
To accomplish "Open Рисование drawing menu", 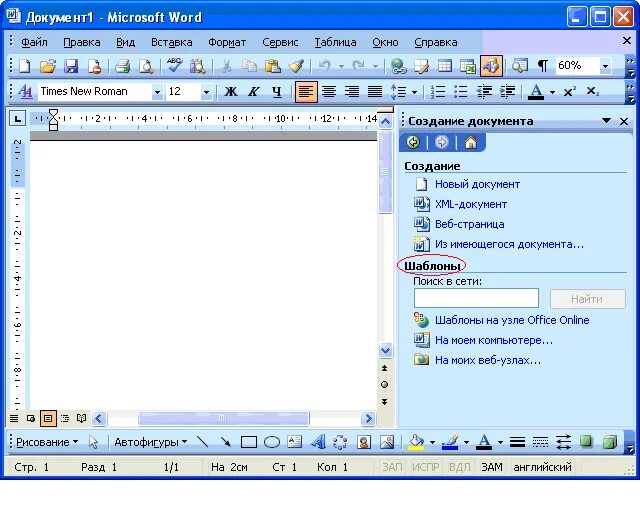I will pyautogui.click(x=47, y=442).
